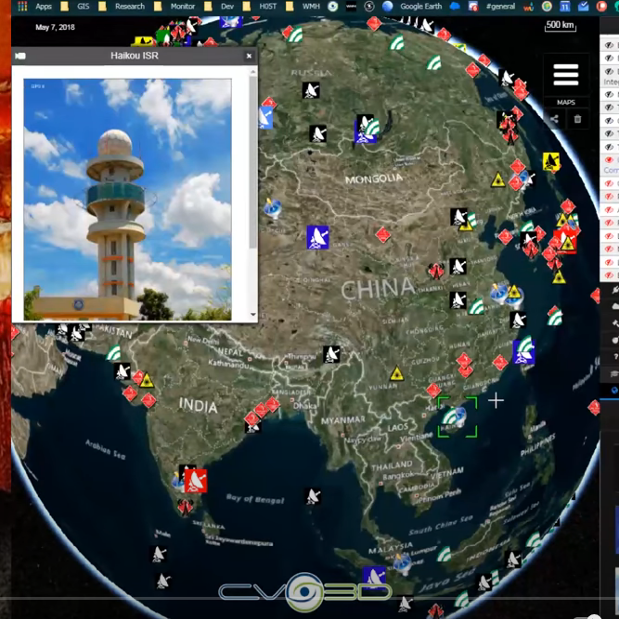Toggle the last red eye icon in layer list
The image size is (619, 619).
[610, 275]
